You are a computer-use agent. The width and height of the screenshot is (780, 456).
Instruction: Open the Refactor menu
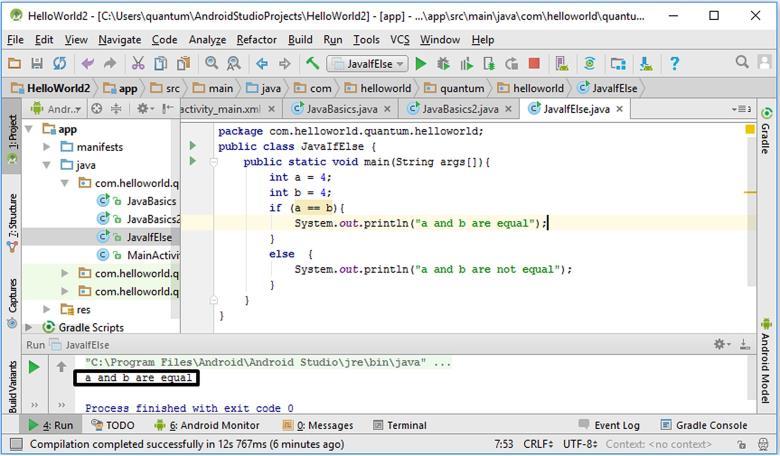pyautogui.click(x=257, y=39)
